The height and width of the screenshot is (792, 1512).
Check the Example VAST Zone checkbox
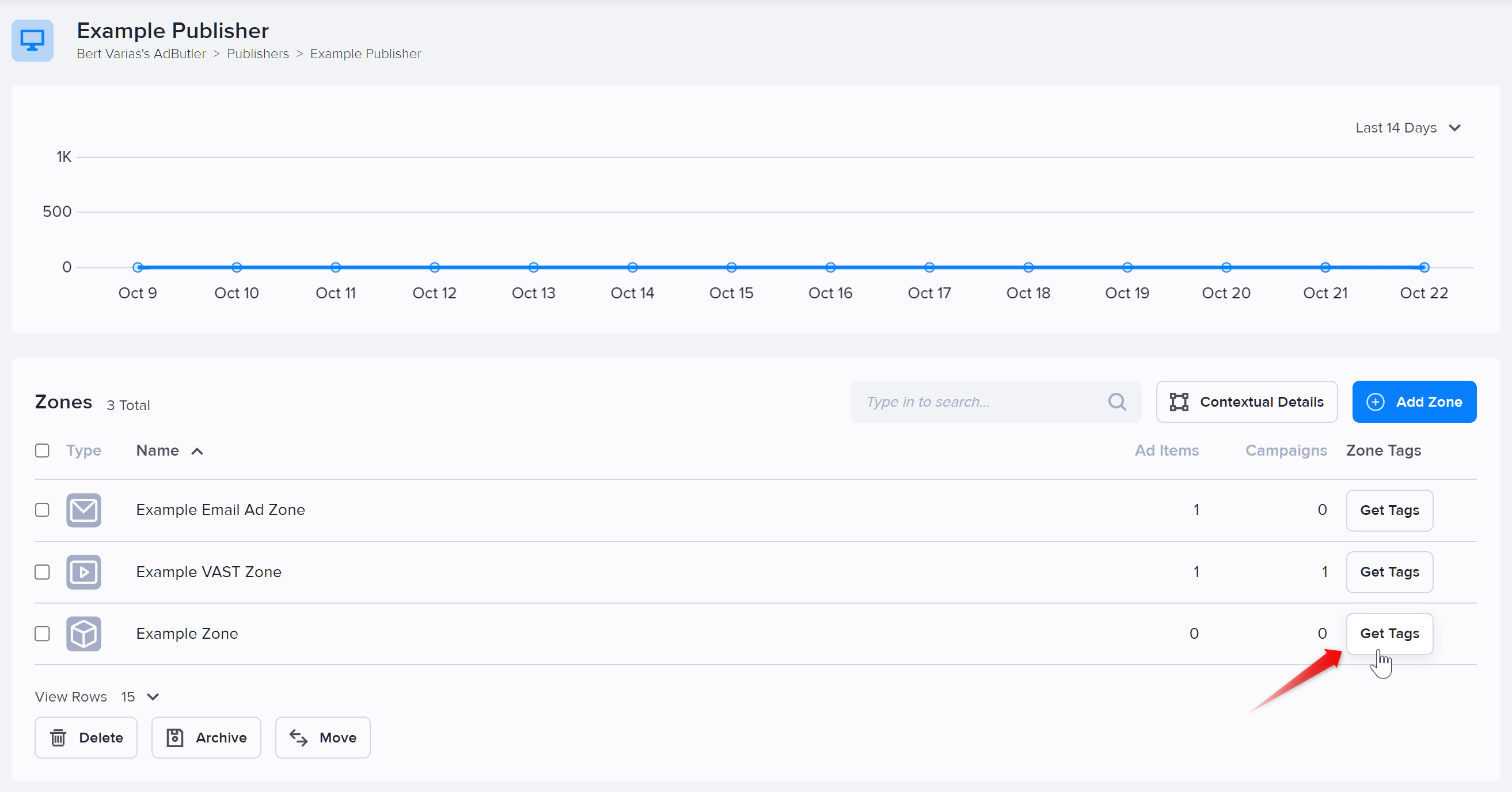tap(42, 572)
